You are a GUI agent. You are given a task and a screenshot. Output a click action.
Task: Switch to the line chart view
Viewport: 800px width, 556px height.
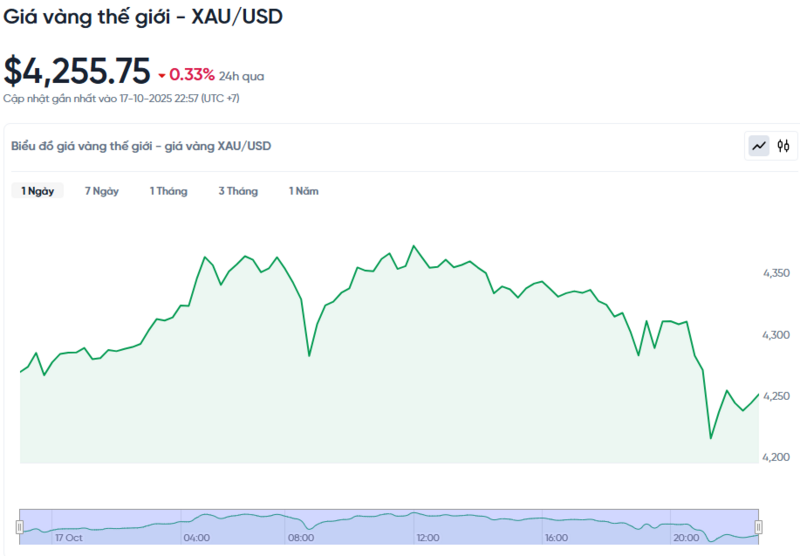[759, 146]
